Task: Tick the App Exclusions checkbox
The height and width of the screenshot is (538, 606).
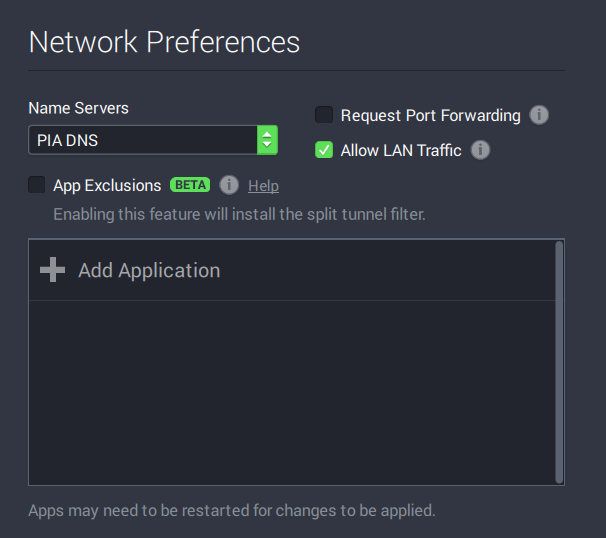Action: point(37,185)
